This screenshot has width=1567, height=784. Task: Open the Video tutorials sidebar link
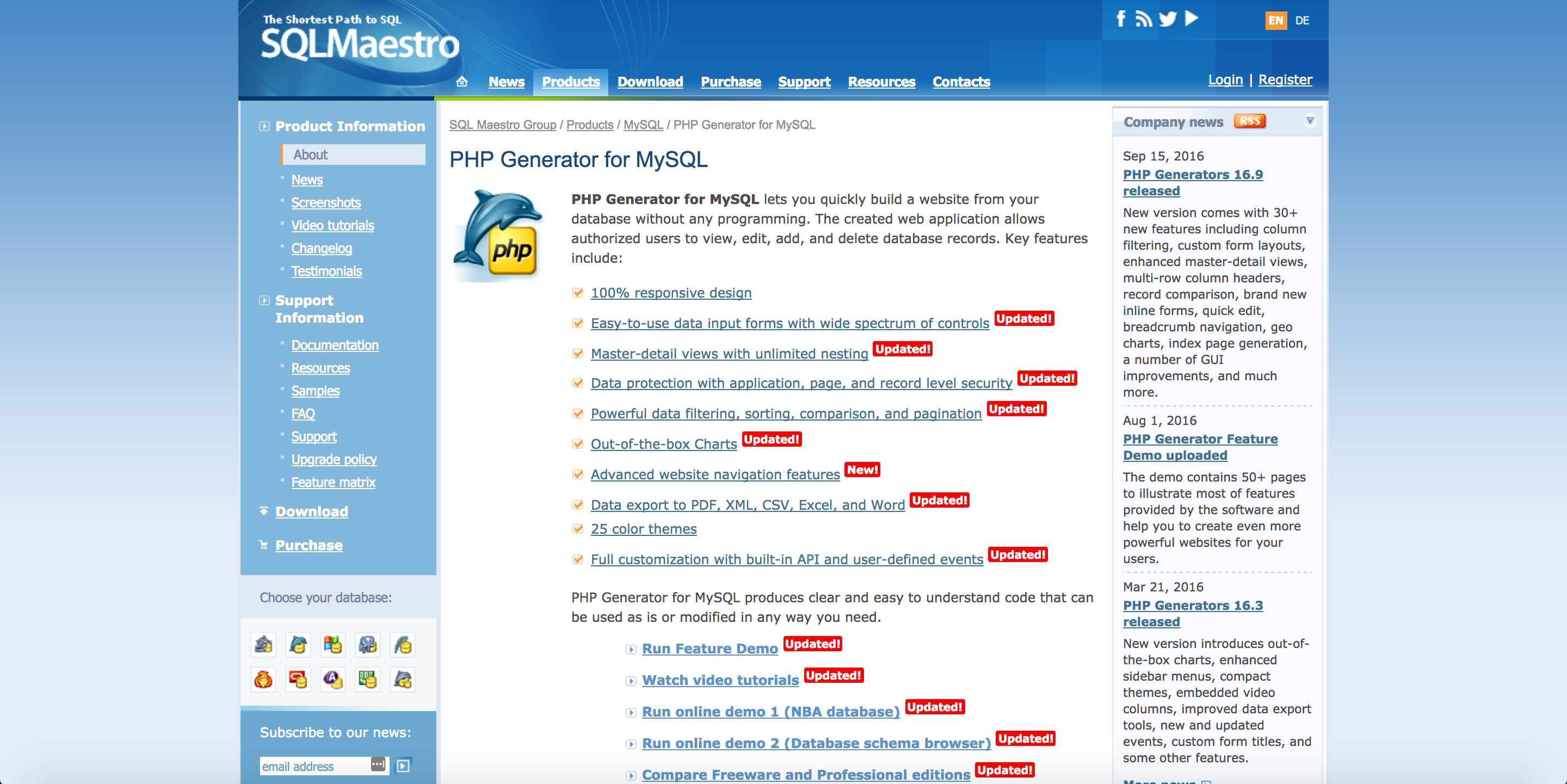pyautogui.click(x=332, y=226)
